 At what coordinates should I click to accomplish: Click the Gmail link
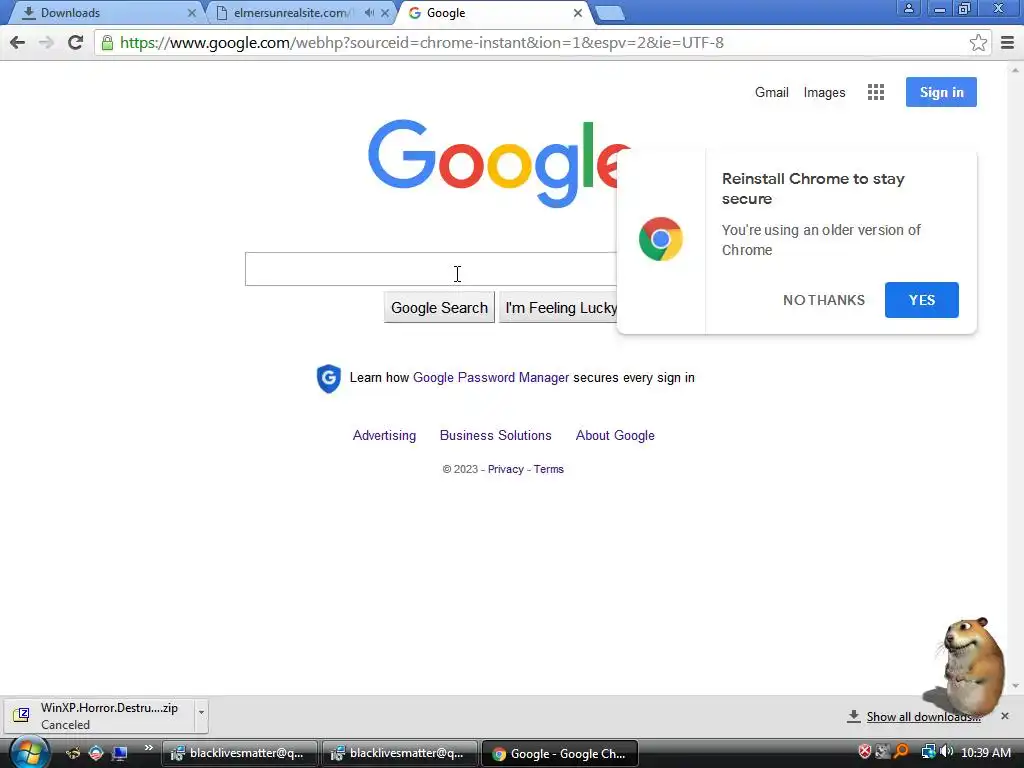[x=772, y=93]
